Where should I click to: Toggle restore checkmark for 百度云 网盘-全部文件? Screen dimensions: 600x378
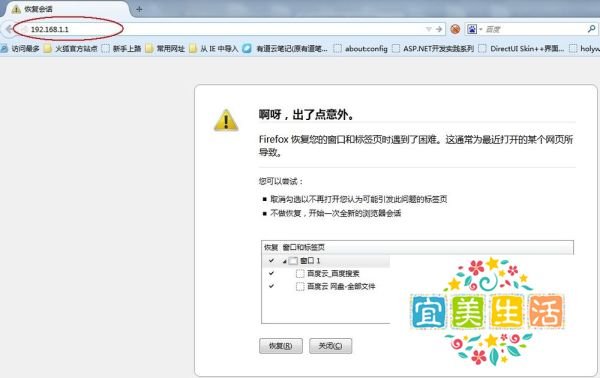[x=271, y=286]
